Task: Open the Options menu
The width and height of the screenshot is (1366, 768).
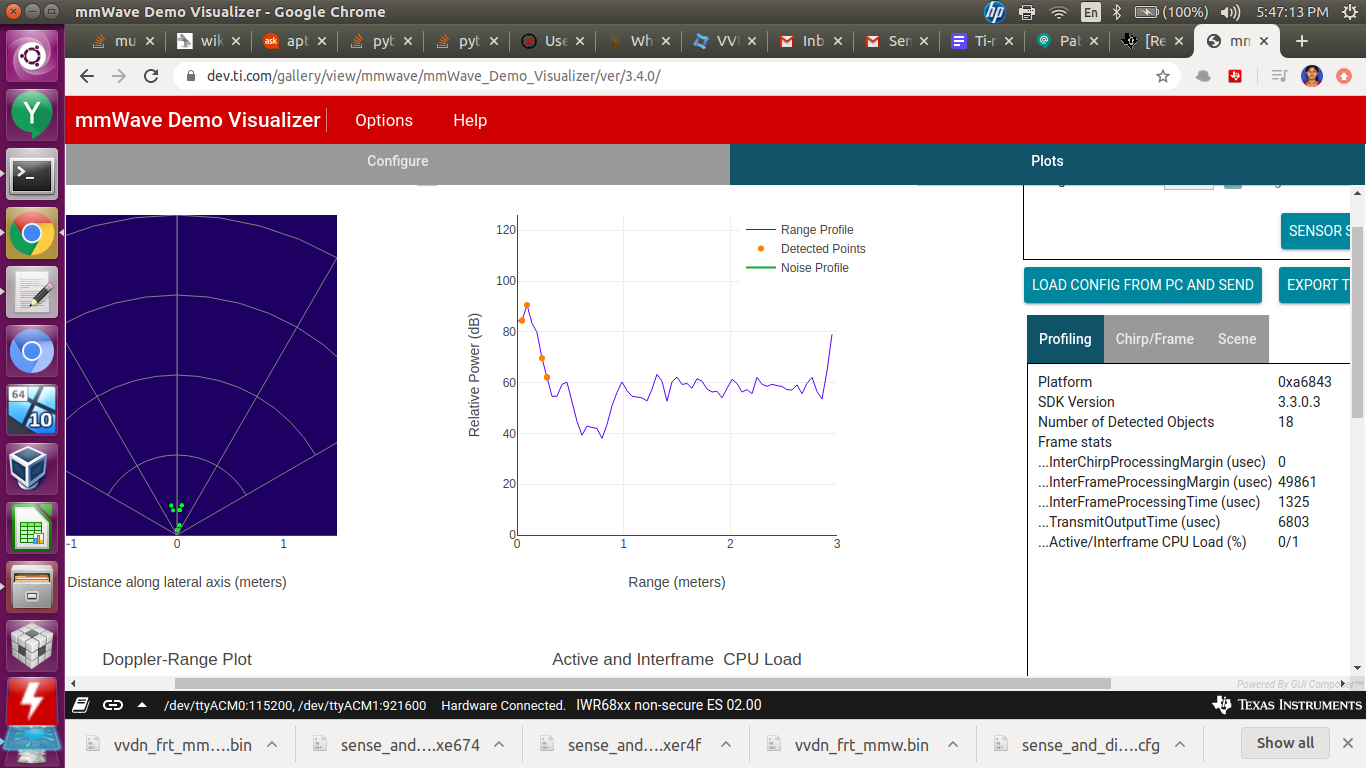Action: click(x=384, y=120)
